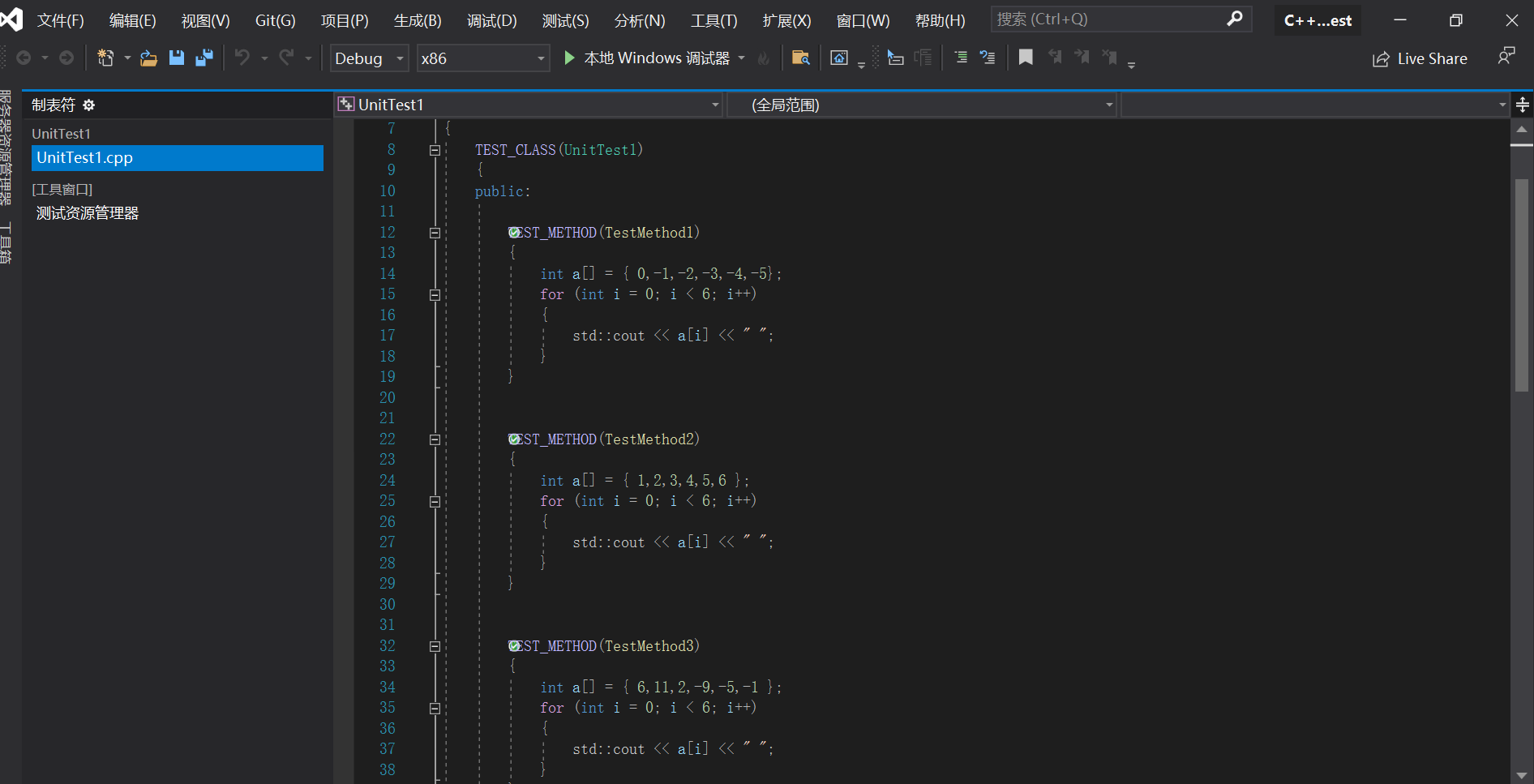The height and width of the screenshot is (784, 1534).
Task: Open the UnitTest1 project scope dropdown
Action: [x=529, y=105]
